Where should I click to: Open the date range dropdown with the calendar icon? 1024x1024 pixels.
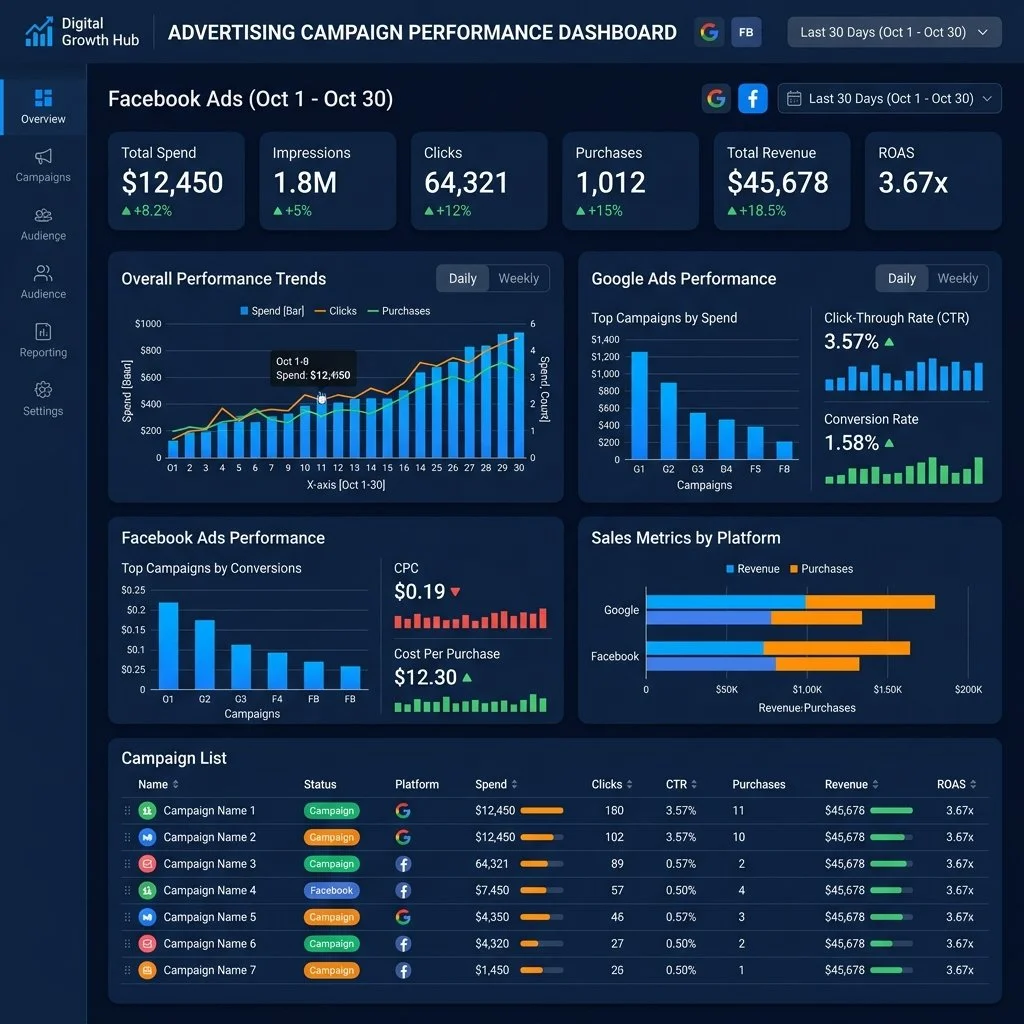tap(889, 99)
